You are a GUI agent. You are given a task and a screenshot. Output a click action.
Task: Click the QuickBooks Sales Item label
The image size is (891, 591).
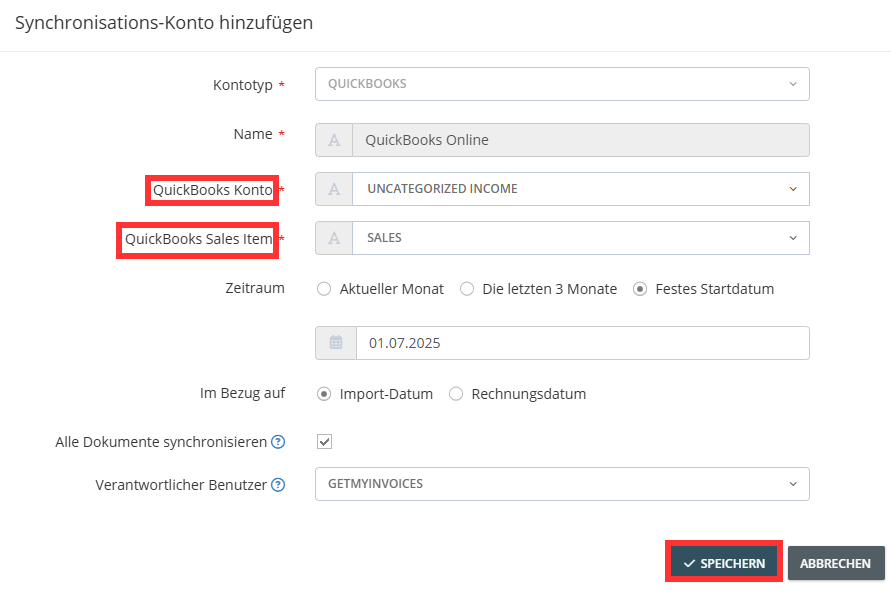tap(199, 239)
